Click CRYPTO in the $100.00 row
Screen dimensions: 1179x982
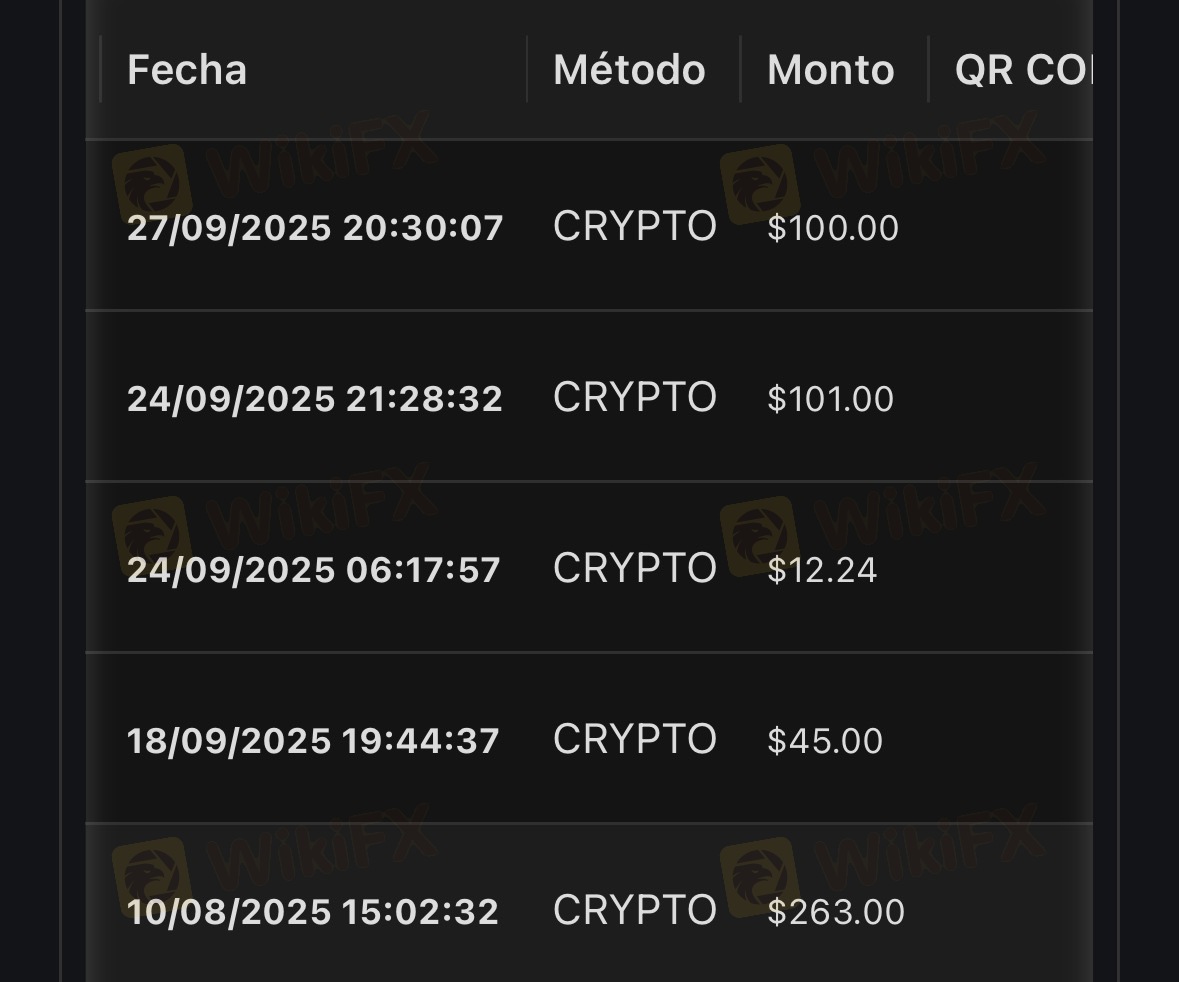click(635, 227)
